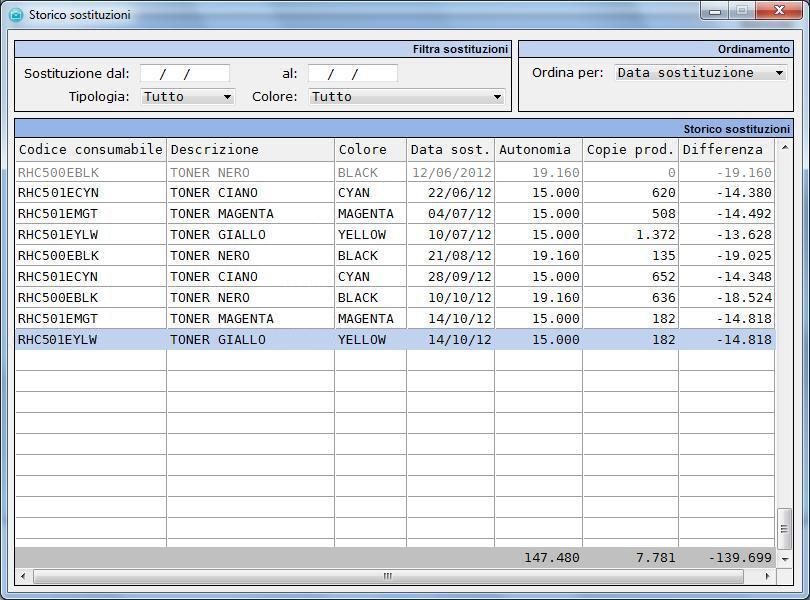Click the vertical scrollbar thumb
The width and height of the screenshot is (810, 600).
(x=785, y=528)
